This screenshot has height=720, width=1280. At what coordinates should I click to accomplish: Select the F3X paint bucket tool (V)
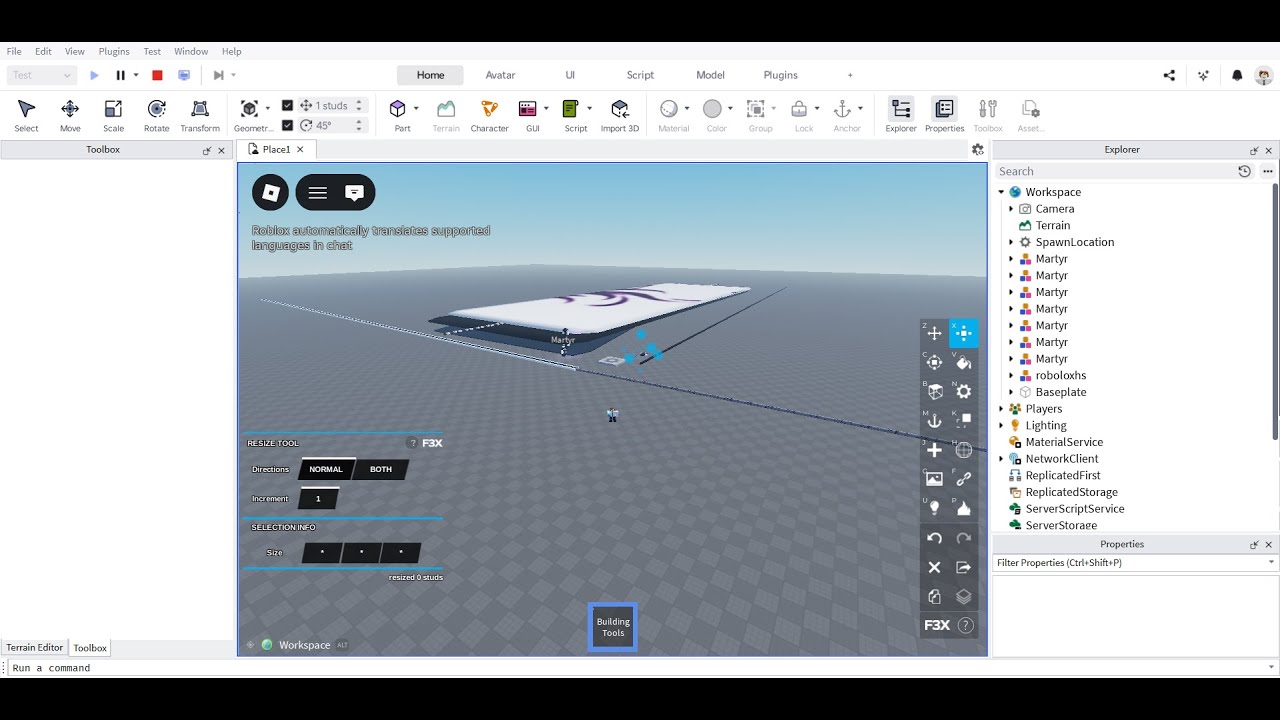tap(964, 362)
